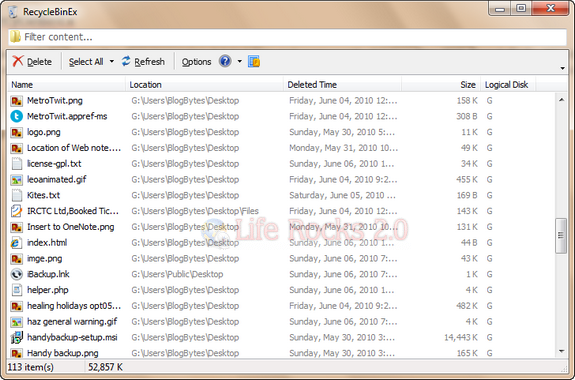Click the Filter content input field
Viewport: 575px width, 380px height.
coord(288,37)
